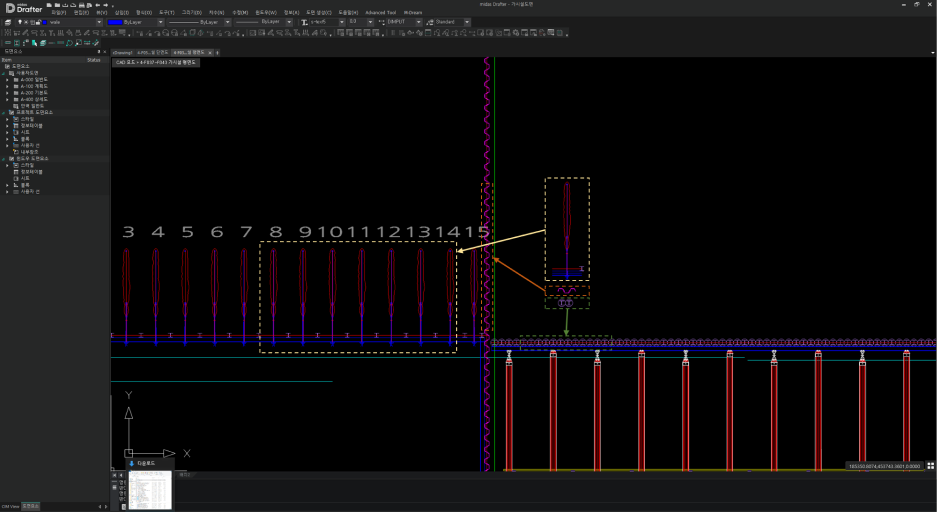Click the blue layer color square
Image resolution: width=937 pixels, height=512 pixels.
click(x=44, y=22)
